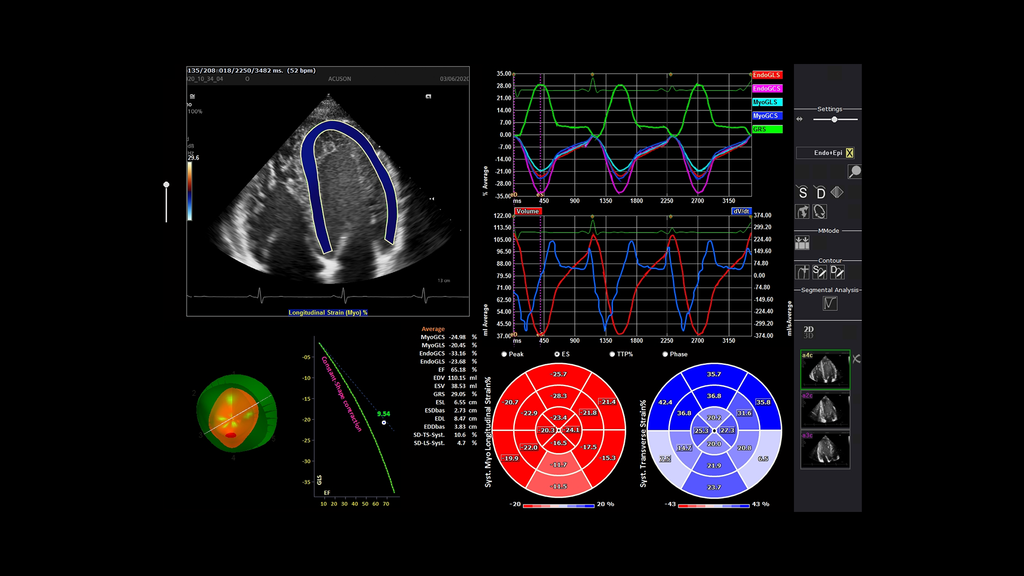Toggle the yellow checkbox next to Endo+Epi

(851, 153)
